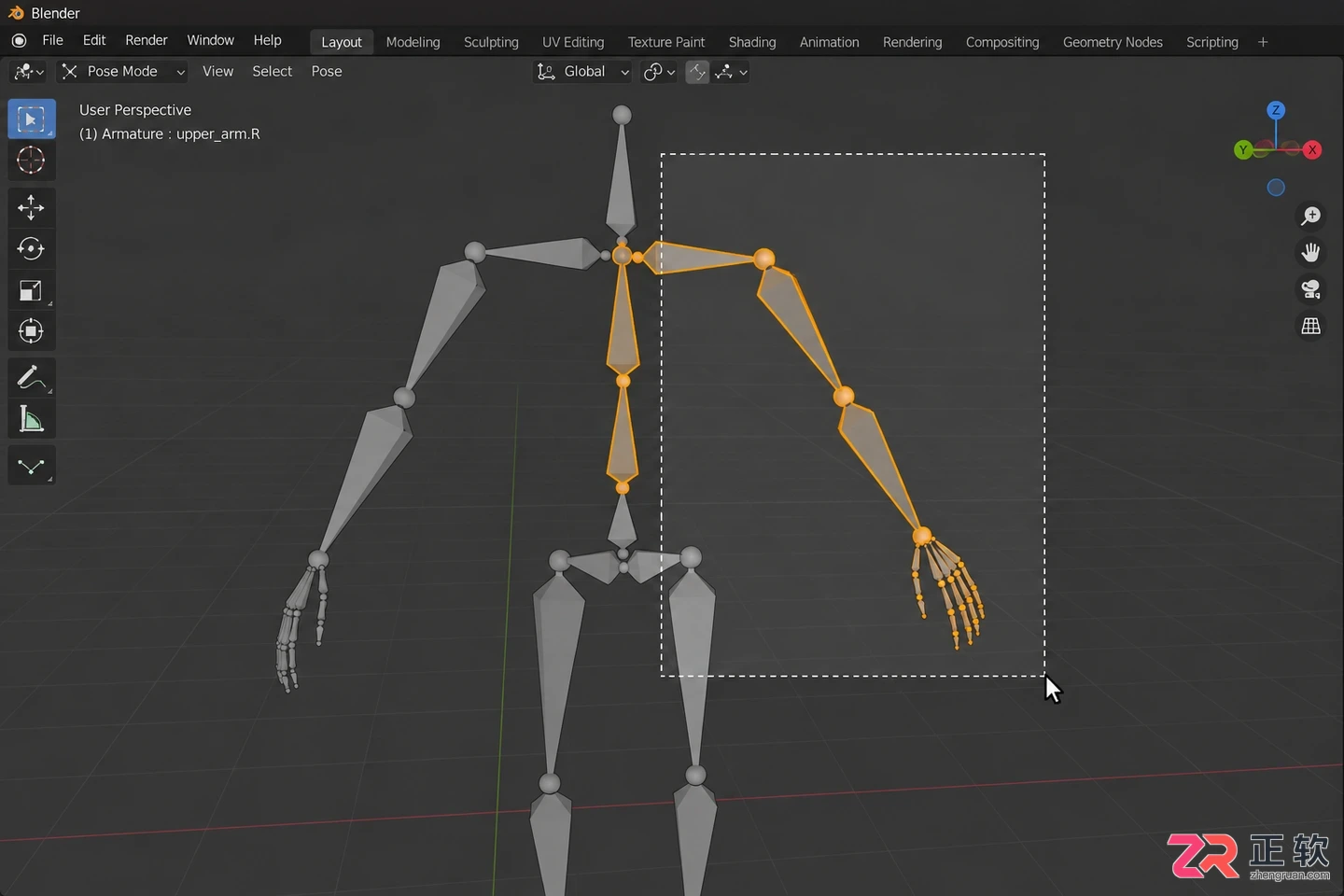Click the hand pan-view button
The height and width of the screenshot is (896, 1344).
[1311, 253]
